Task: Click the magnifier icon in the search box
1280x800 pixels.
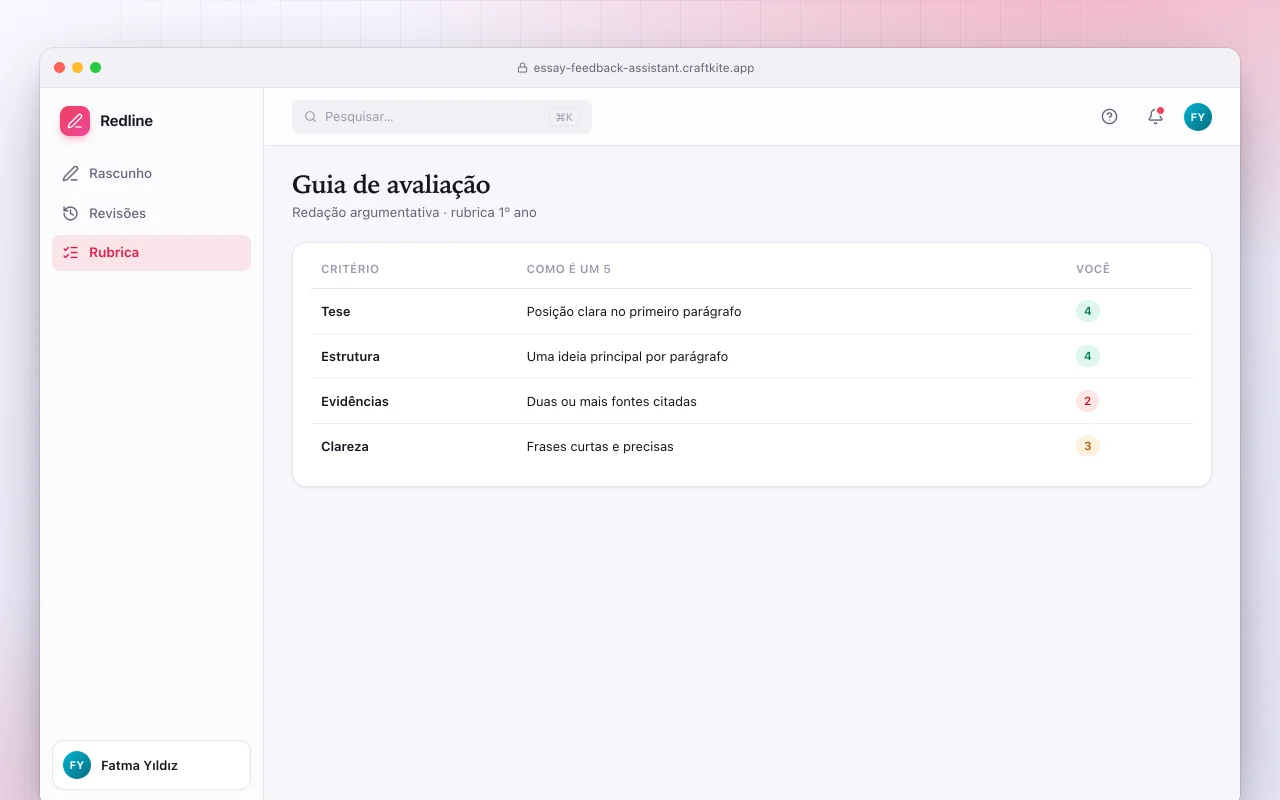Action: pyautogui.click(x=311, y=117)
